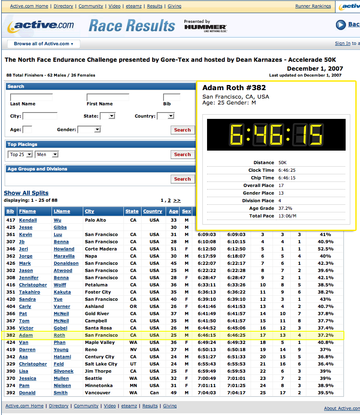Click the Hummer sponsor logo
Image resolution: width=360 pixels, height=415 pixels.
click(x=205, y=27)
